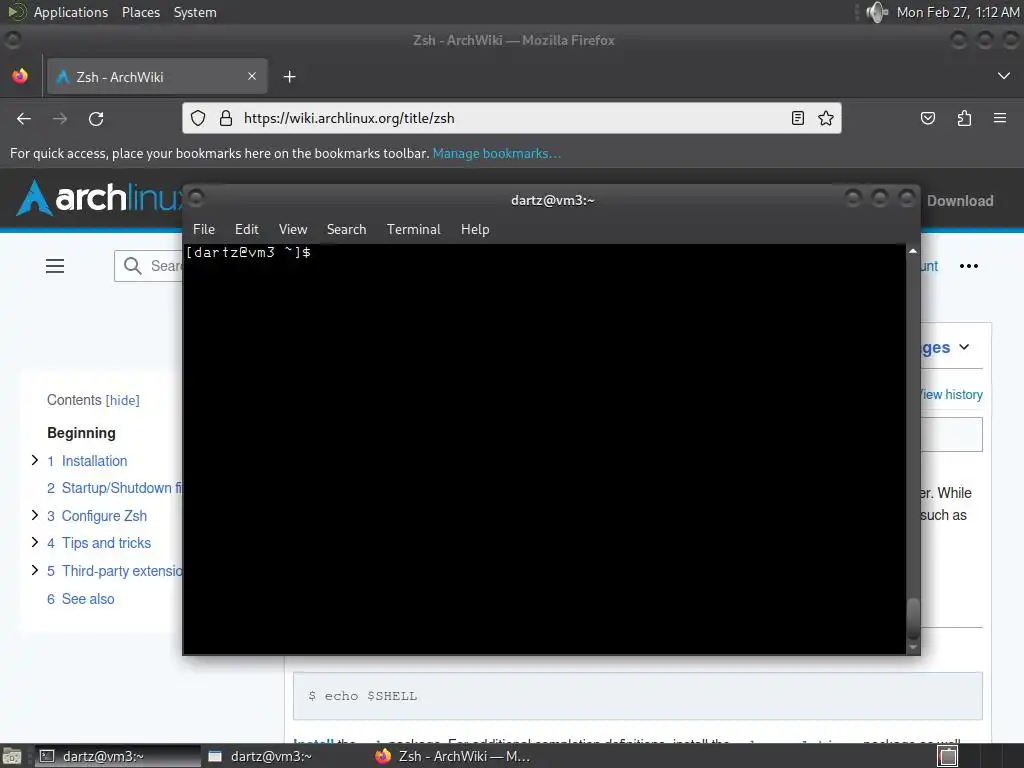Hide the contents table
Image resolution: width=1024 pixels, height=768 pixels.
coord(123,400)
